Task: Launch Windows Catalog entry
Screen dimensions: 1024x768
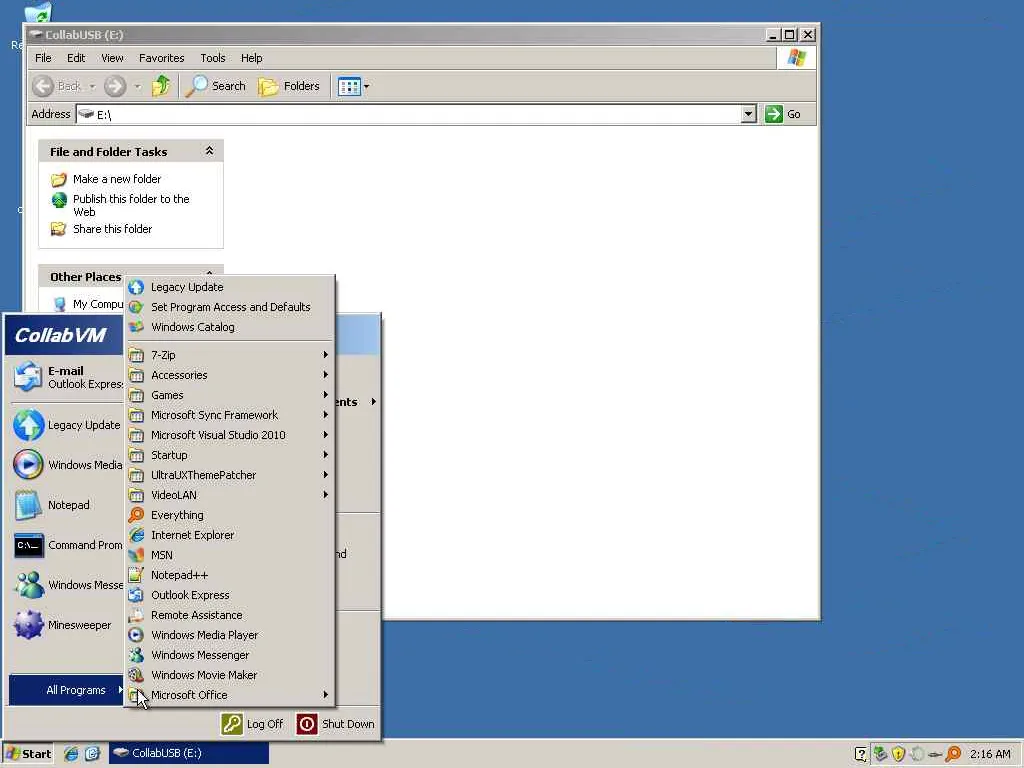Action: click(x=229, y=327)
